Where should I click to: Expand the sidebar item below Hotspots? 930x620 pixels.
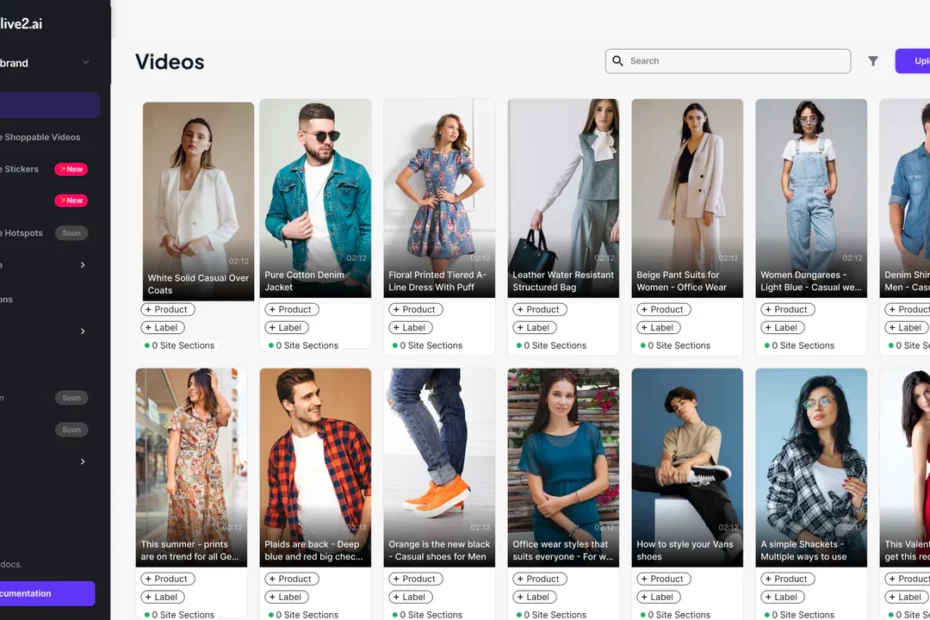tap(82, 265)
